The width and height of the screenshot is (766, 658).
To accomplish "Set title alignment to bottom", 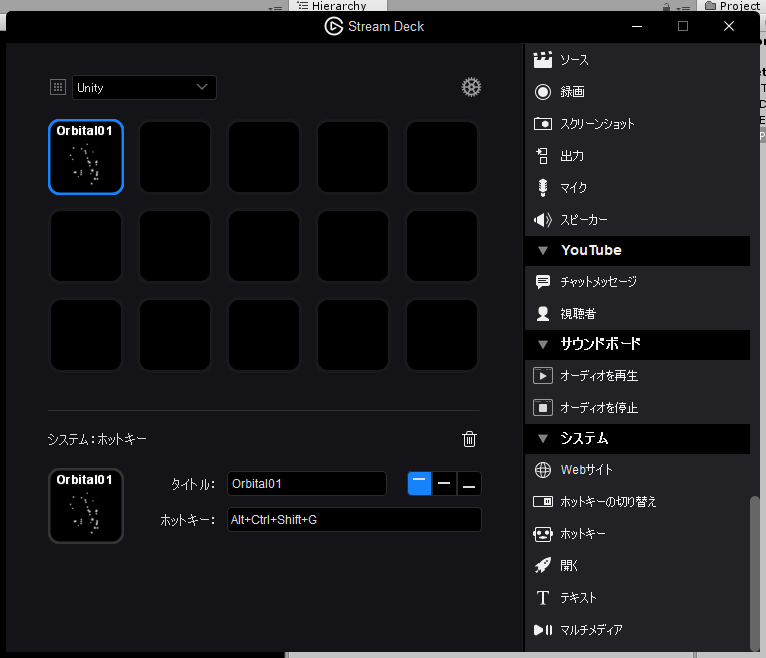I will pos(469,484).
